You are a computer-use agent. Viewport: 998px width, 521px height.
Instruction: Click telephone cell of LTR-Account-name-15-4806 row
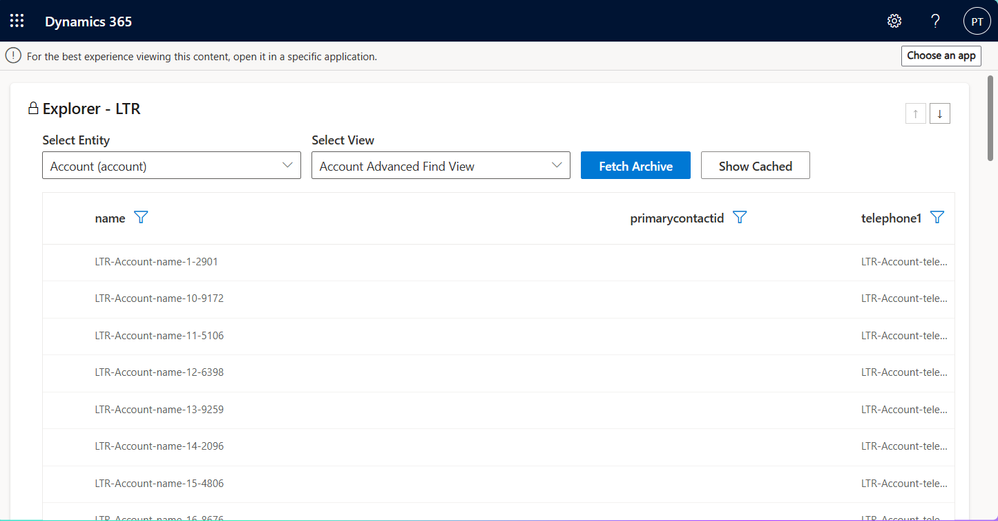point(904,483)
